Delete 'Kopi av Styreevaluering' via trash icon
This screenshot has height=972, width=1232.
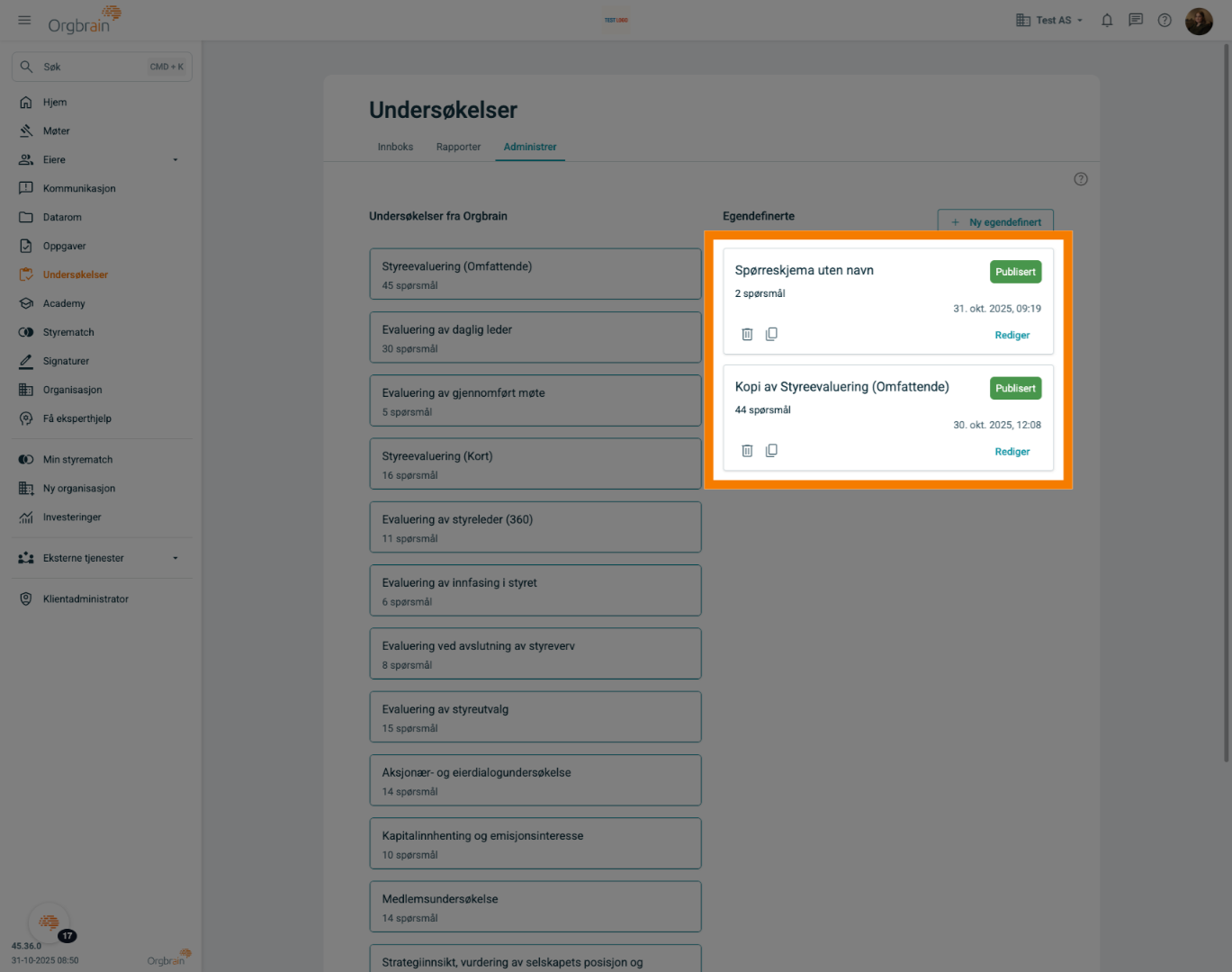point(747,451)
